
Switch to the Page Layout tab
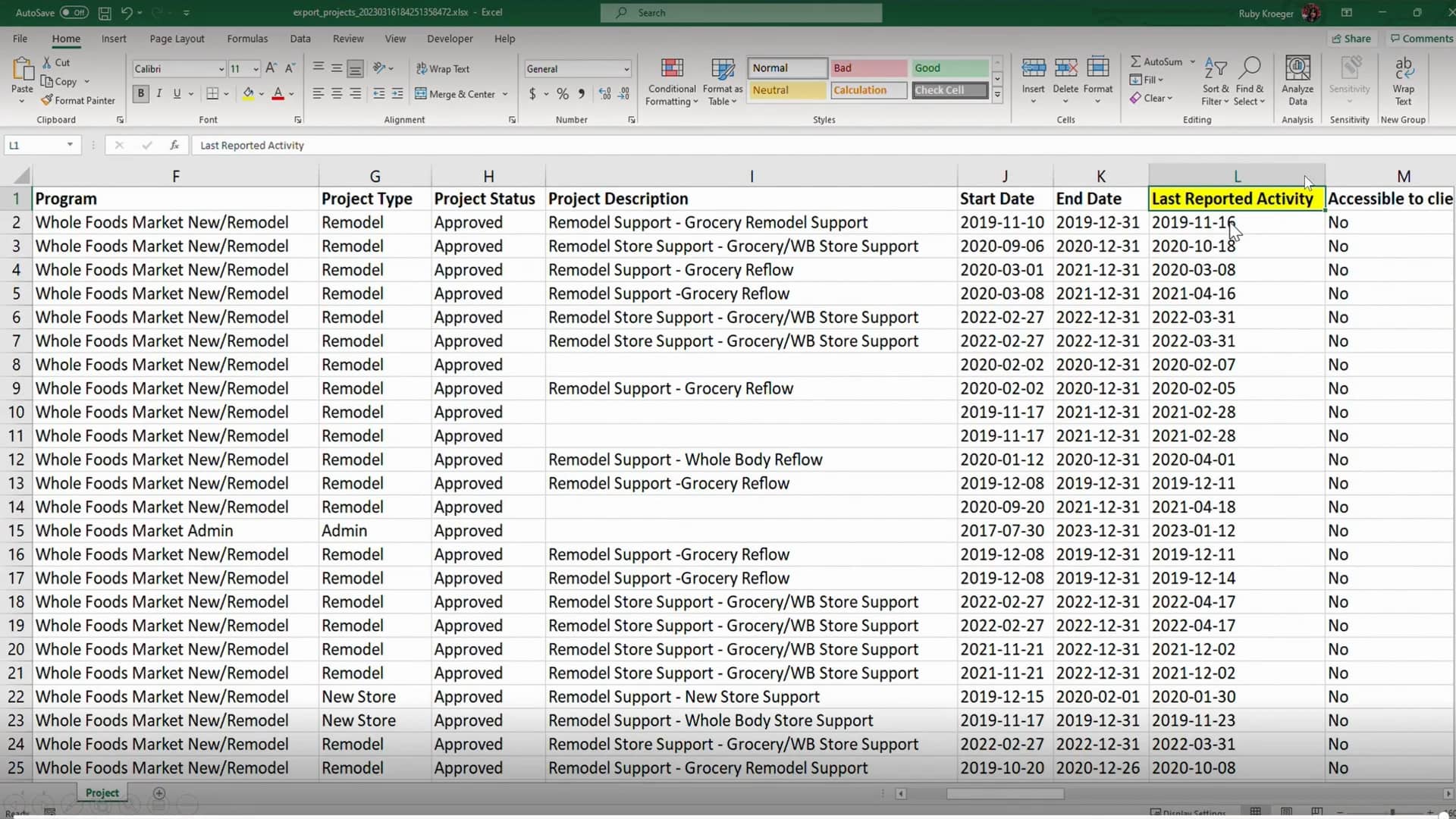177,39
